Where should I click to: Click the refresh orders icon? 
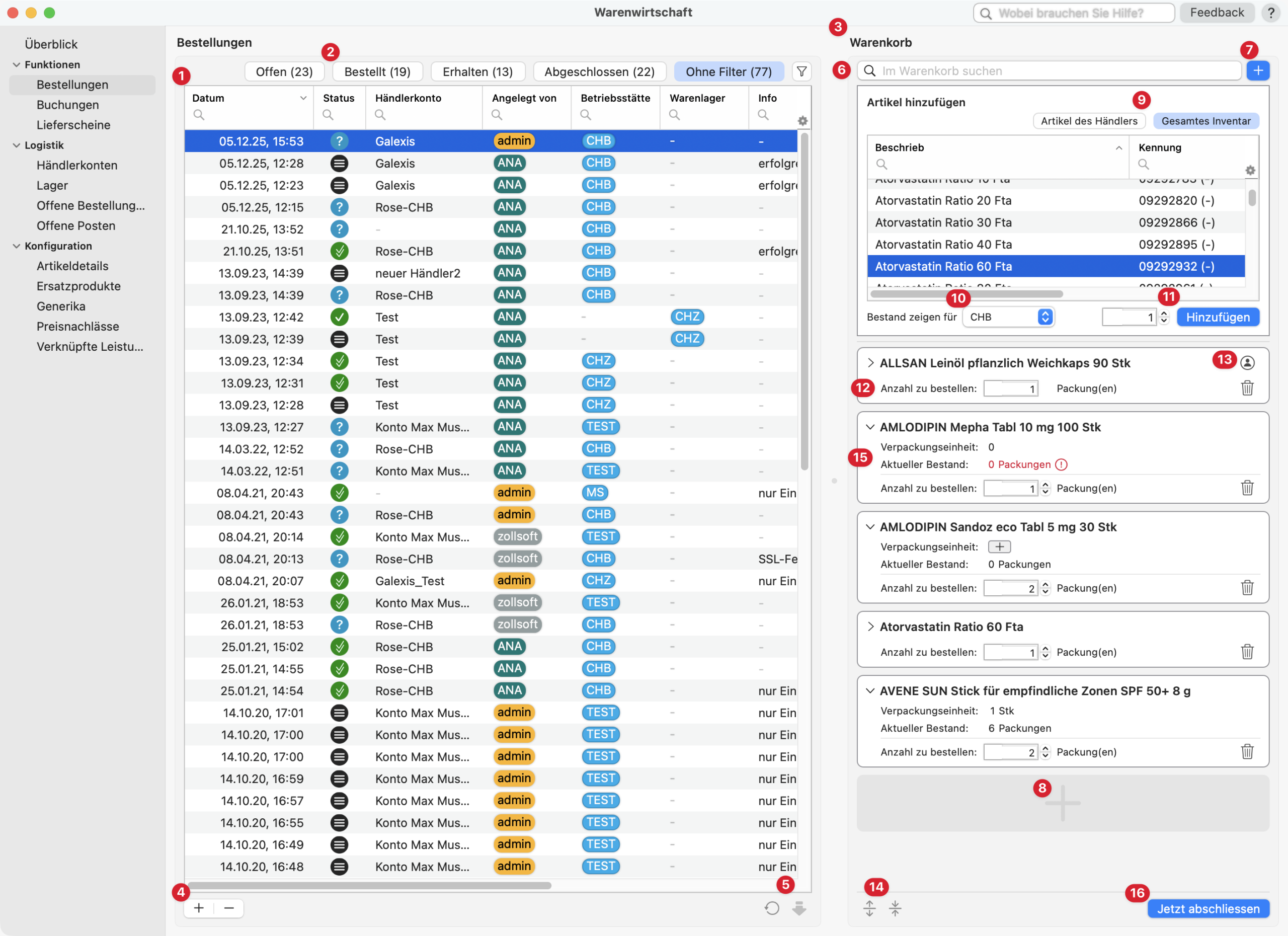pyautogui.click(x=771, y=908)
